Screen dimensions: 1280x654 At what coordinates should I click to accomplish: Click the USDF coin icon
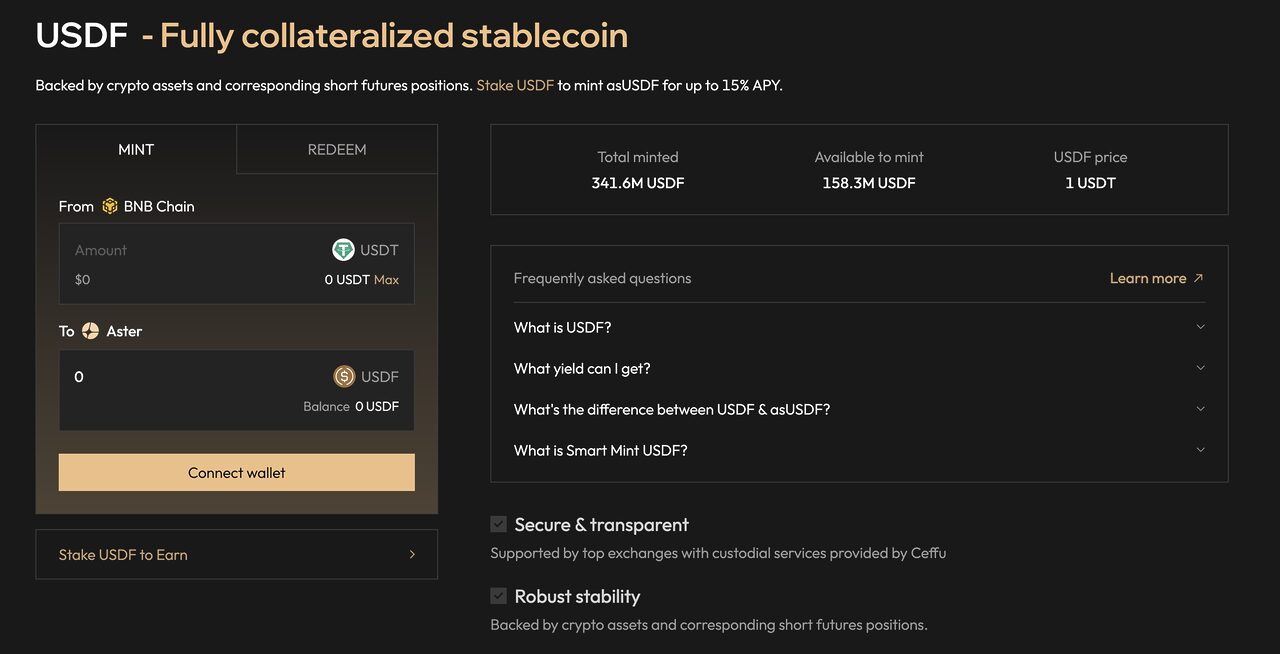click(x=344, y=377)
